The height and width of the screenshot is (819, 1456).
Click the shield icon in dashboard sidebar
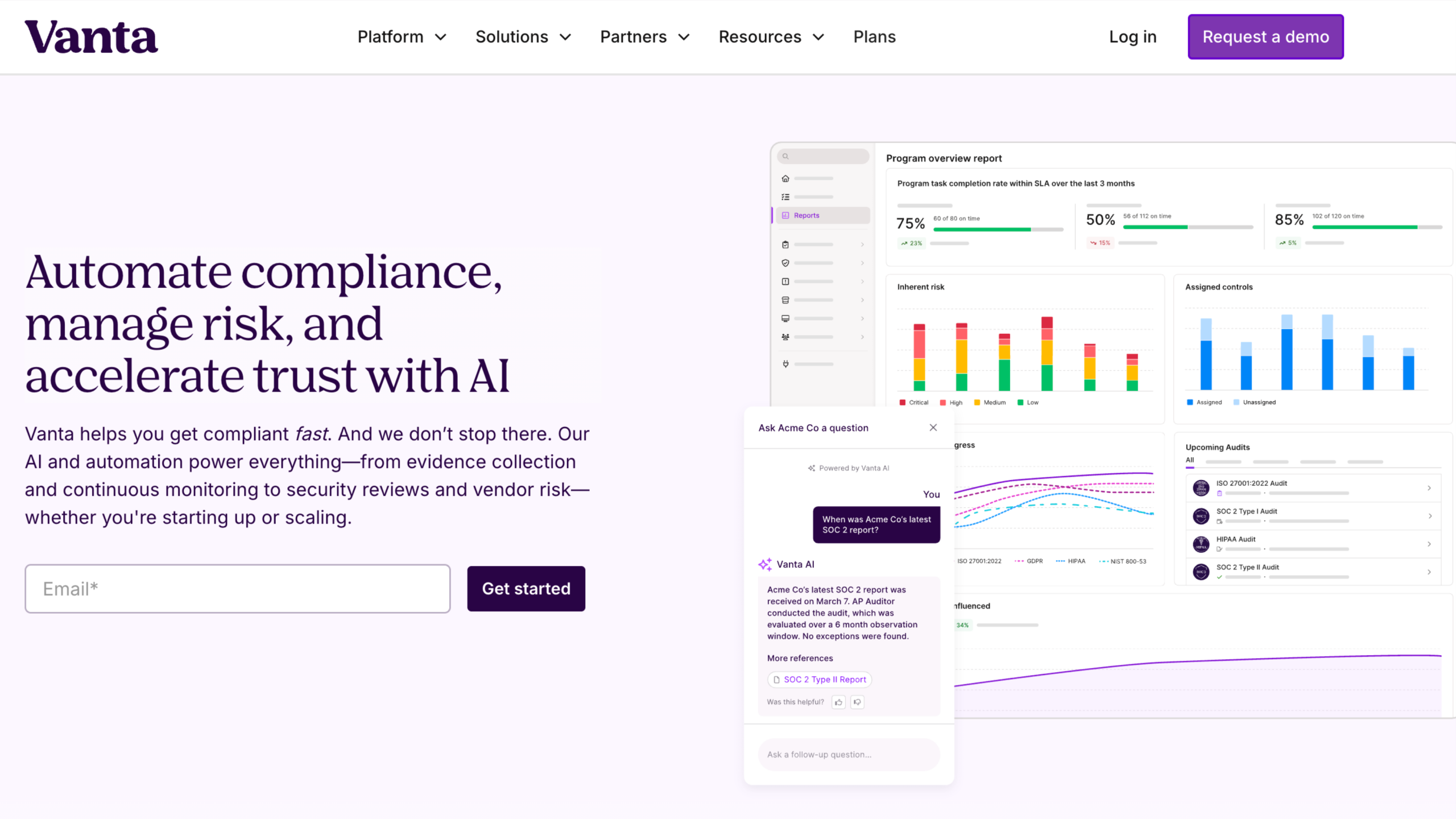785,263
